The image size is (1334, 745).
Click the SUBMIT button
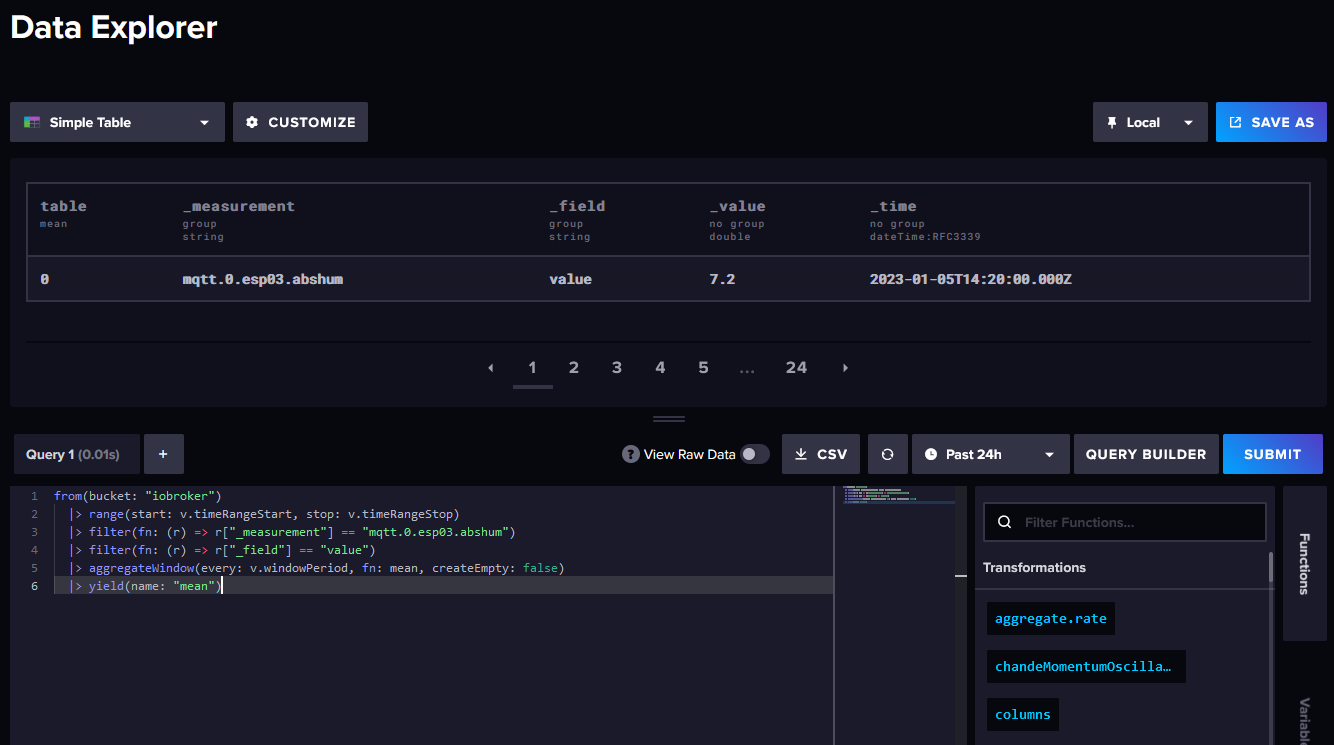tap(1272, 454)
